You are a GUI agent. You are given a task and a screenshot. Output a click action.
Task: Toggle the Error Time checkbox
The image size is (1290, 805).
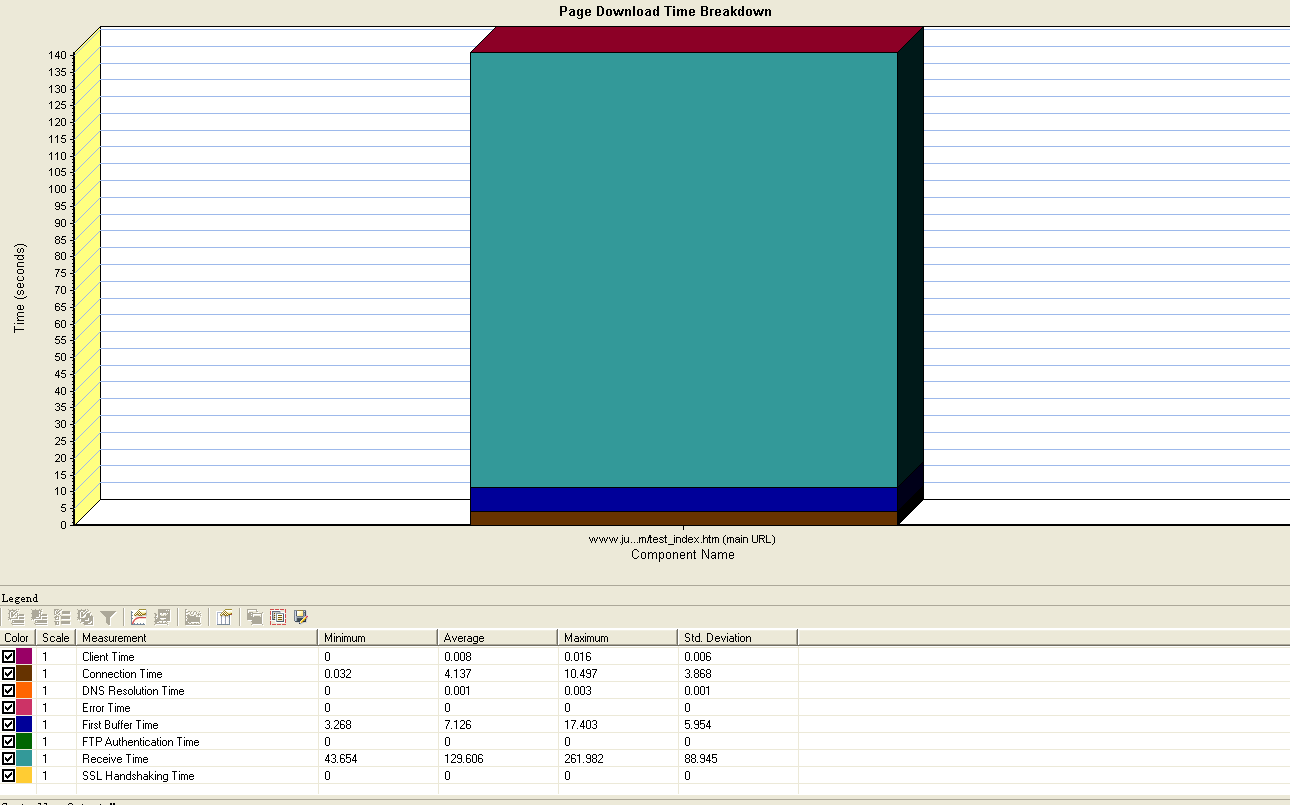click(x=9, y=707)
